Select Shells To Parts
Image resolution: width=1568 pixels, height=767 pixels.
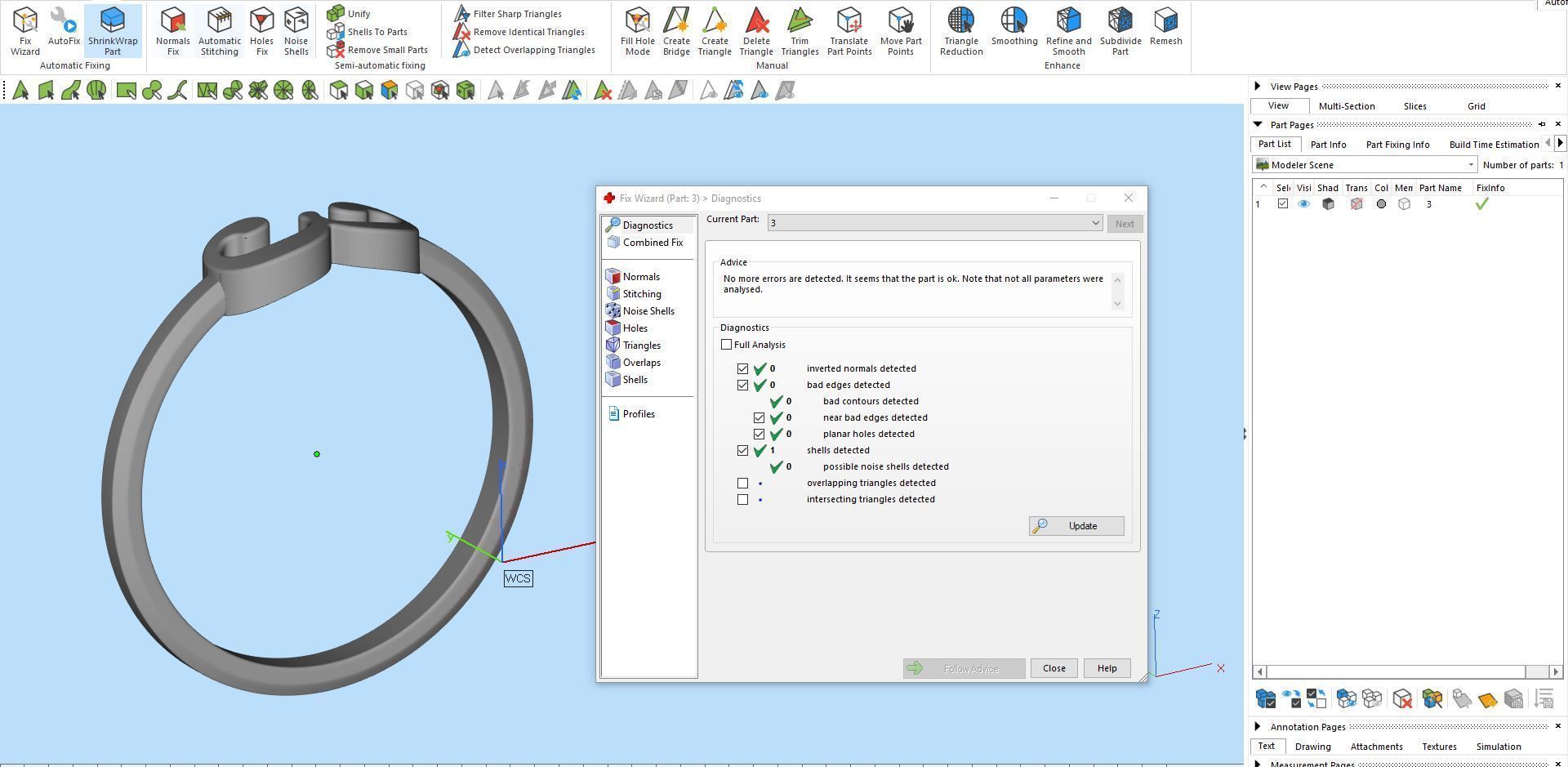[x=367, y=32]
